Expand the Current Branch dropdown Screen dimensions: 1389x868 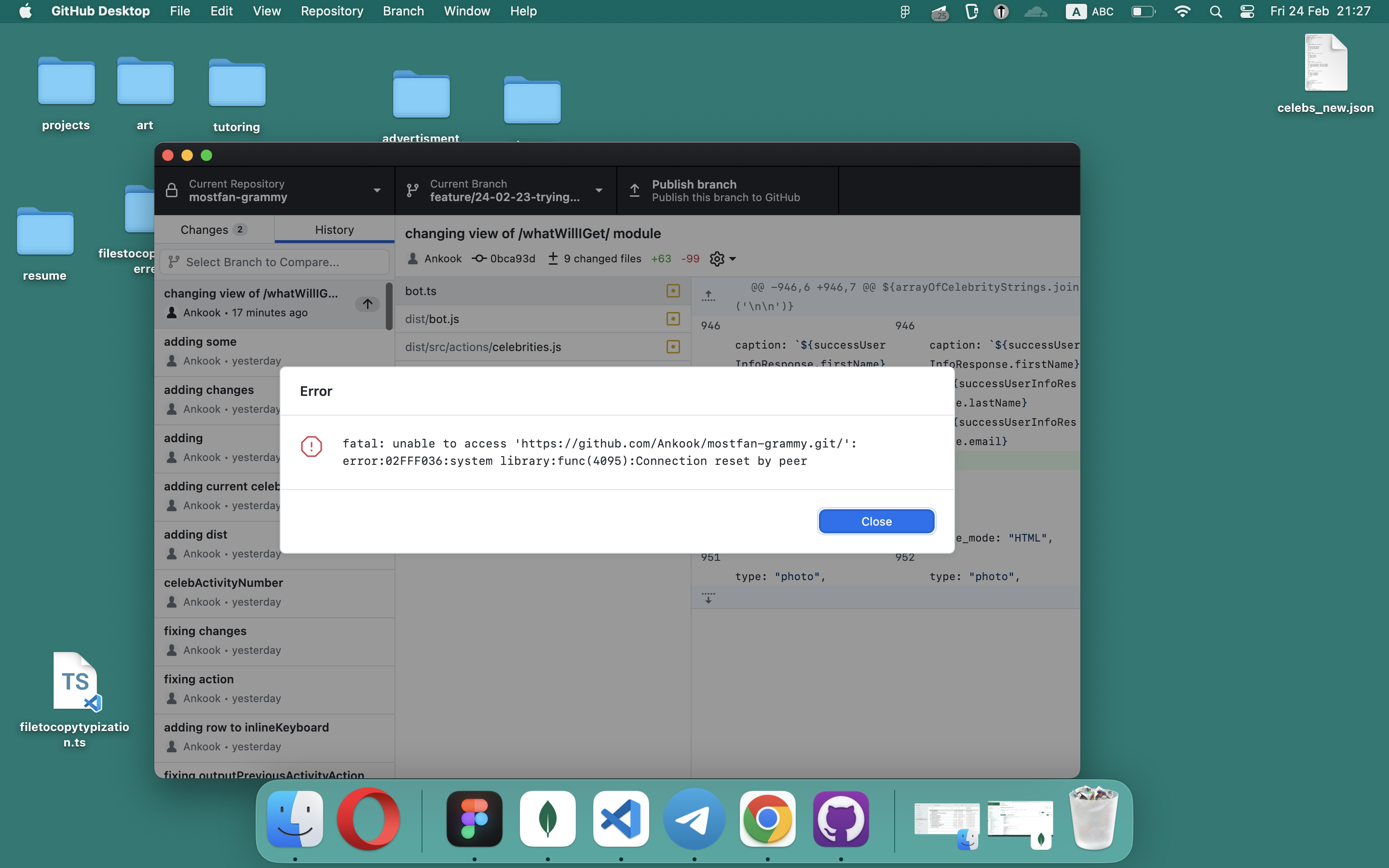coord(505,190)
